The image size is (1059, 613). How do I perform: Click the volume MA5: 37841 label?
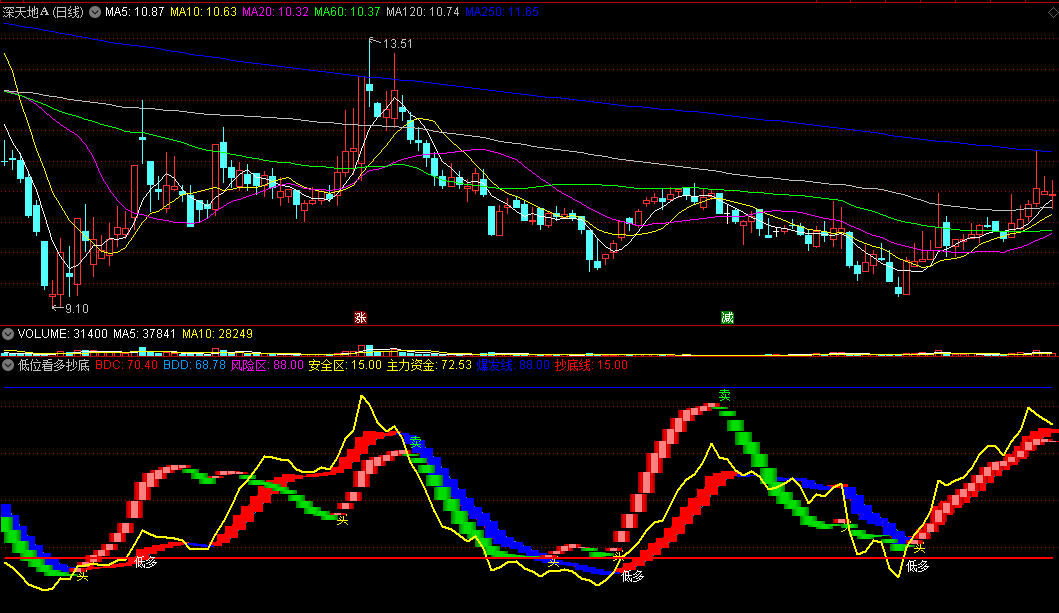[x=145, y=334]
